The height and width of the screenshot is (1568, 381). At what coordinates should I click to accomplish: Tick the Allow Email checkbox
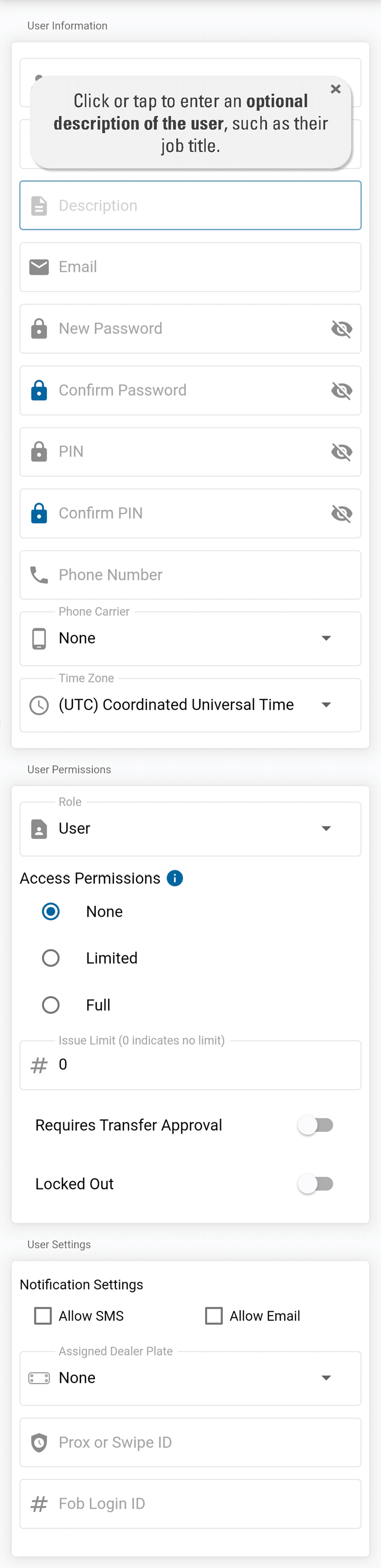214,1315
